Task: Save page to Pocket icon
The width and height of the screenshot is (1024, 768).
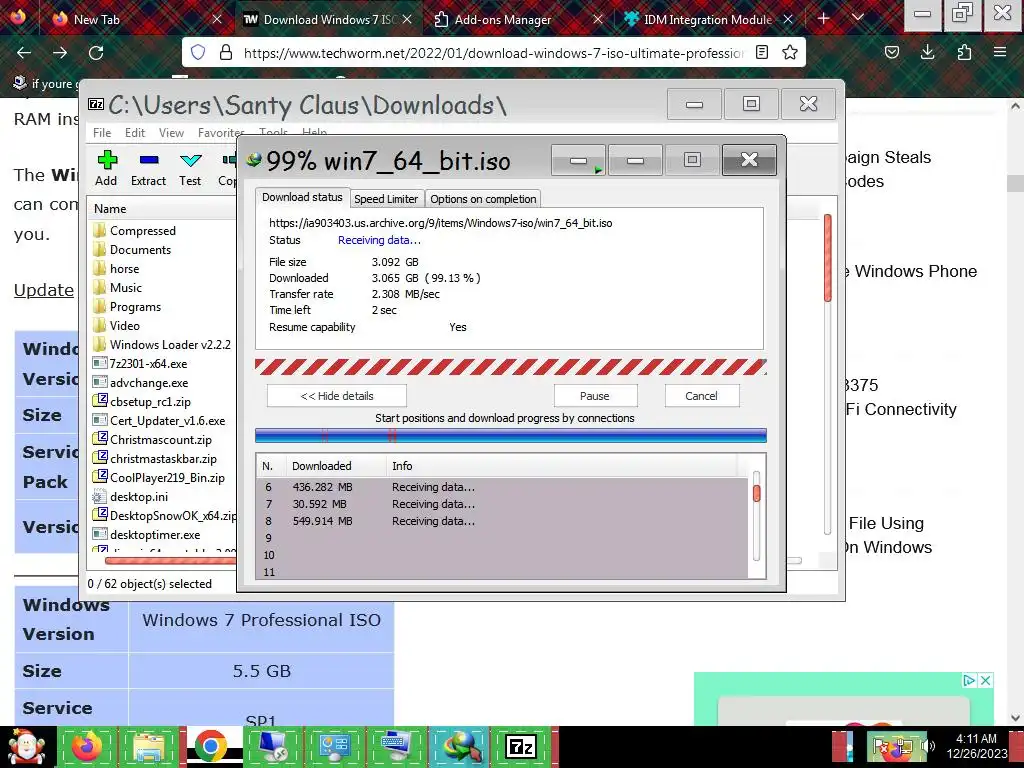Action: (891, 52)
